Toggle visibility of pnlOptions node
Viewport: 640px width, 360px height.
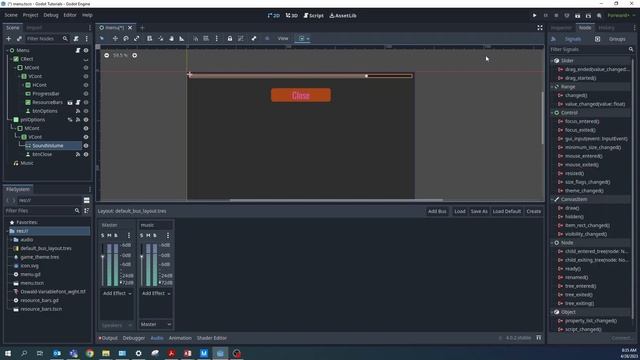tap(86, 120)
